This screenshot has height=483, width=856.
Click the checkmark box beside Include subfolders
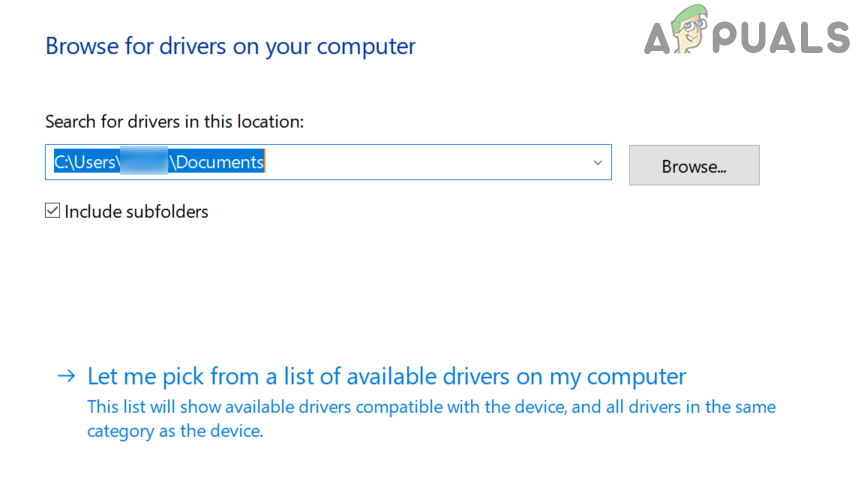coord(53,212)
